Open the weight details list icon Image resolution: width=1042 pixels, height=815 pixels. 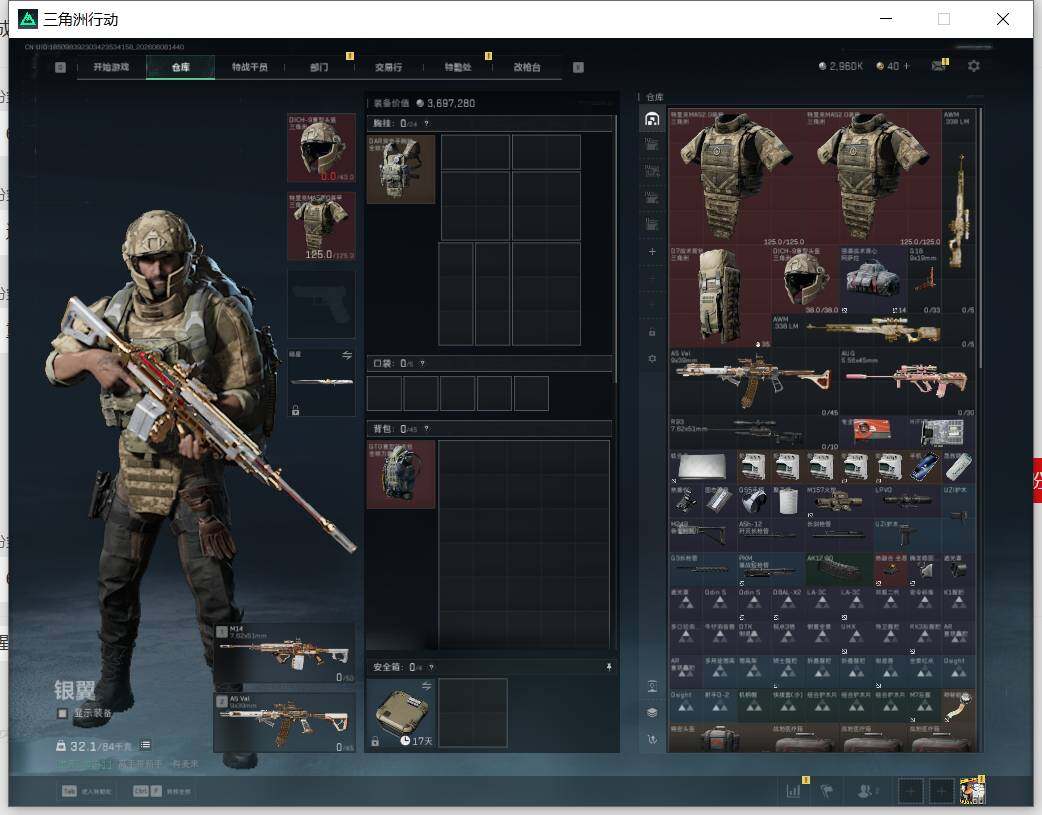145,745
